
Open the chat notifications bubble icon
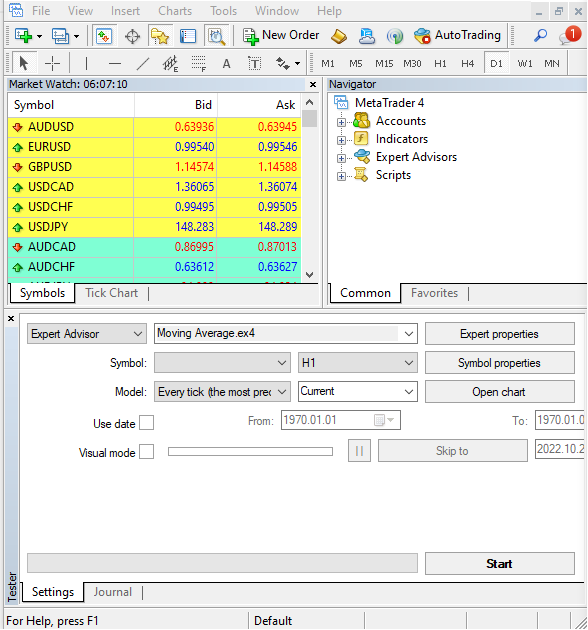point(570,35)
